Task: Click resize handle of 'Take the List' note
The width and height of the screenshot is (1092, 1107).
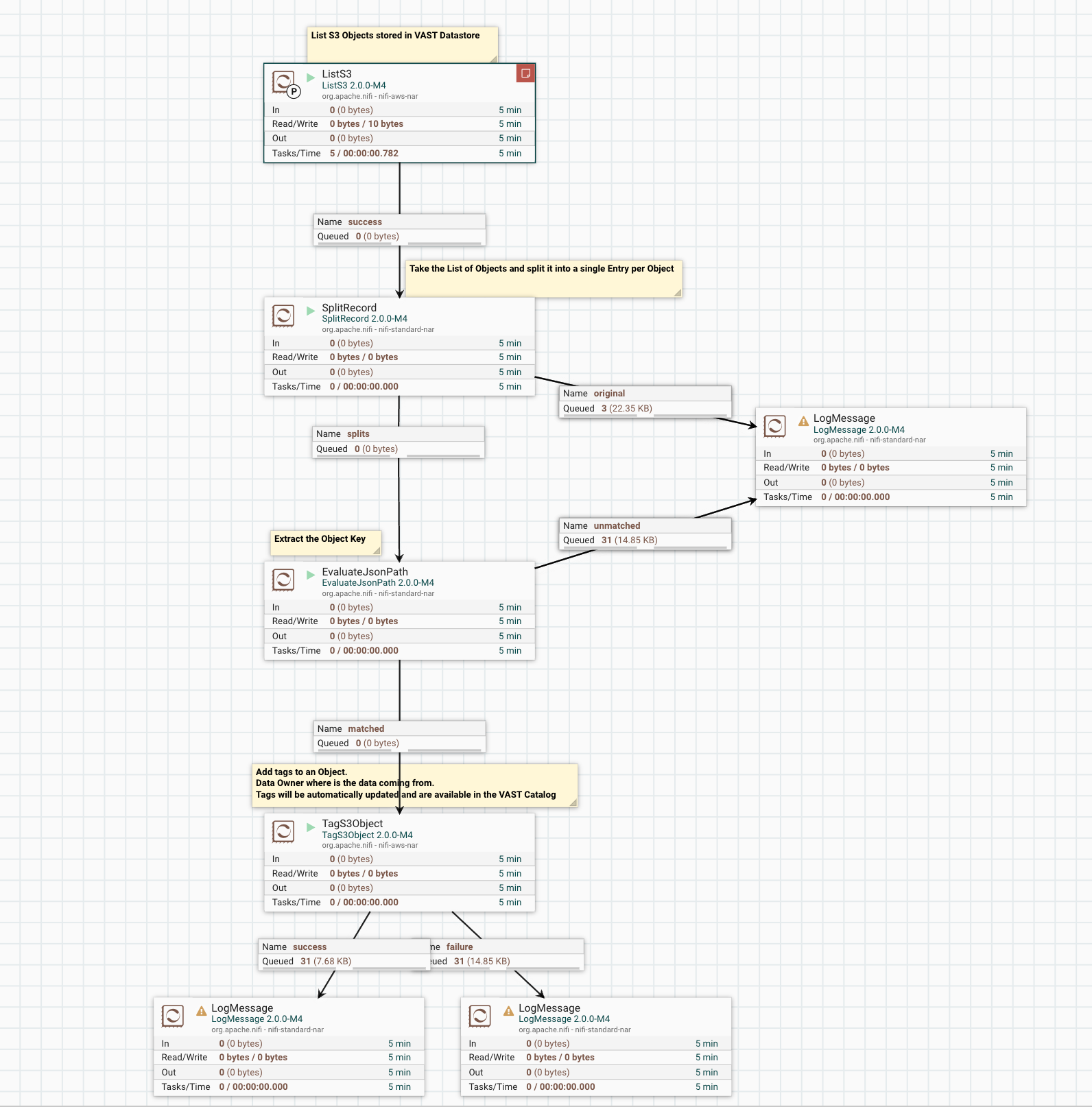Action: click(x=678, y=292)
